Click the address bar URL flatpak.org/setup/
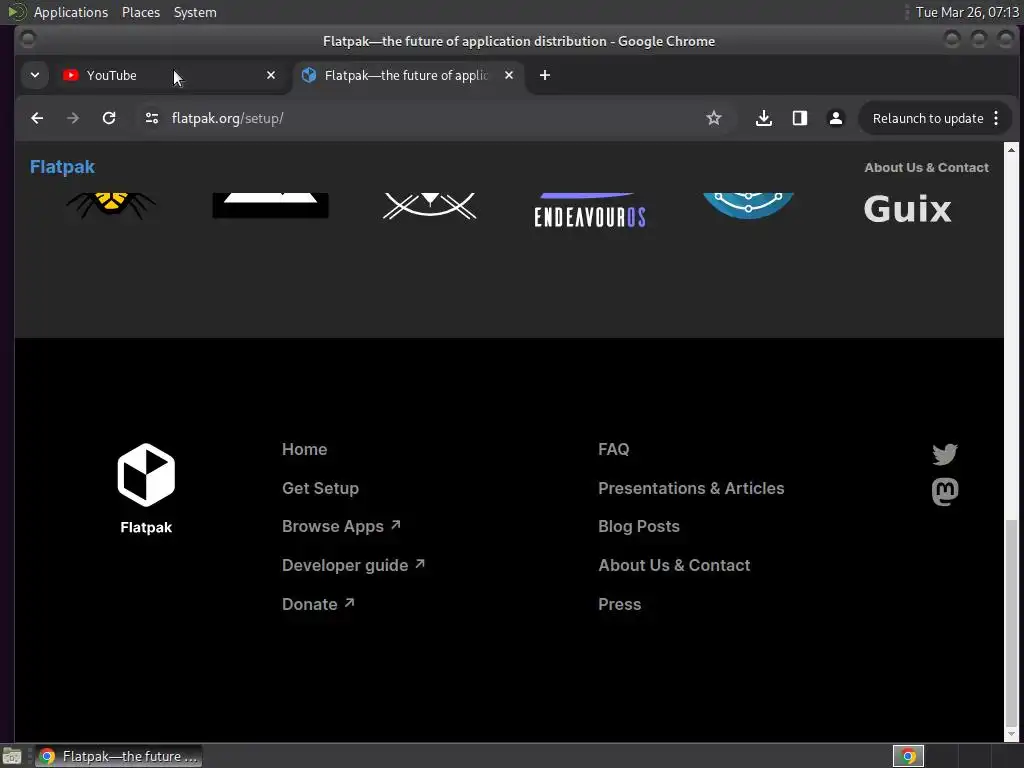1024x768 pixels. [x=227, y=118]
